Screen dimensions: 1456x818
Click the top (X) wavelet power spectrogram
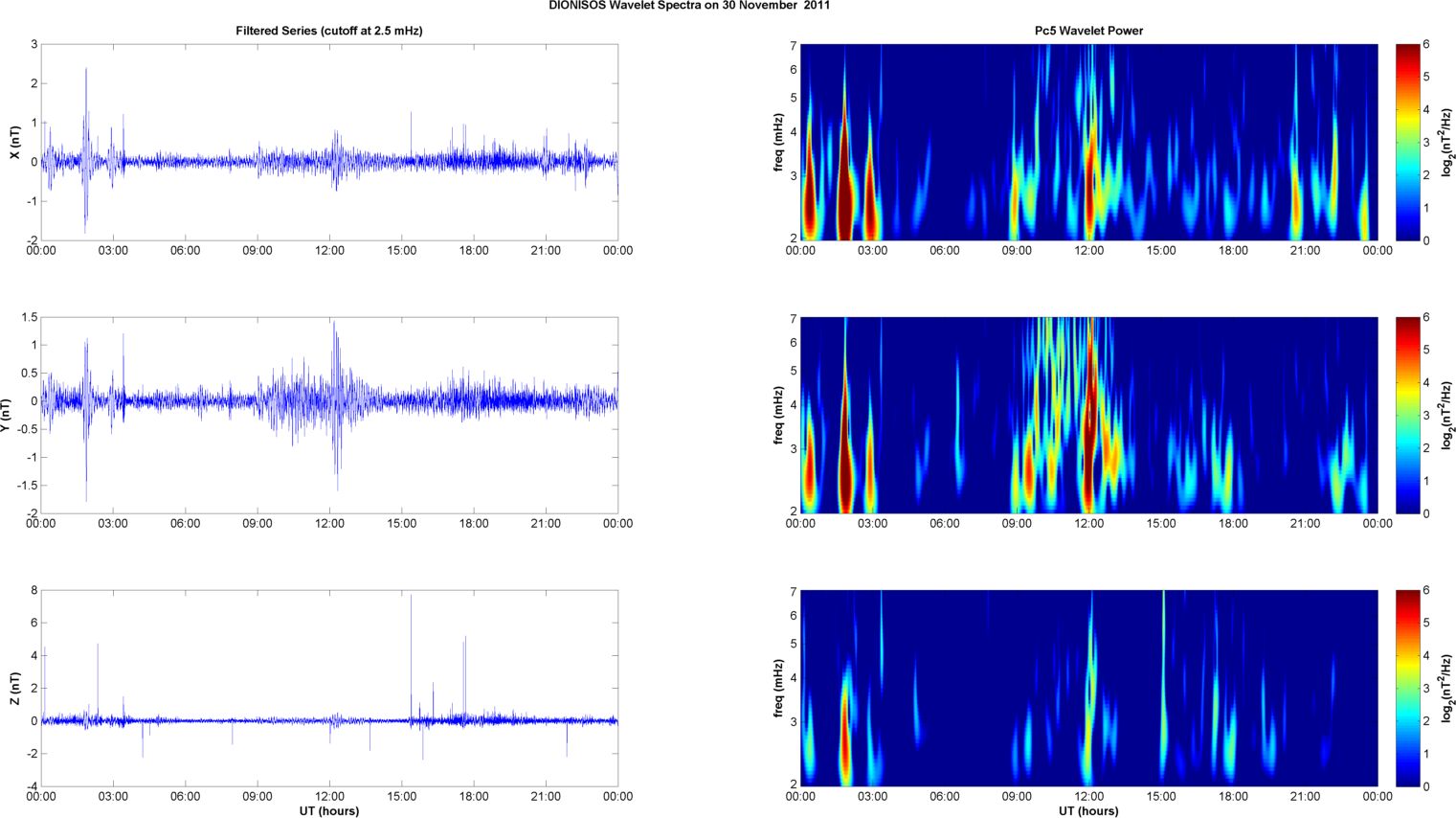coord(1088,142)
